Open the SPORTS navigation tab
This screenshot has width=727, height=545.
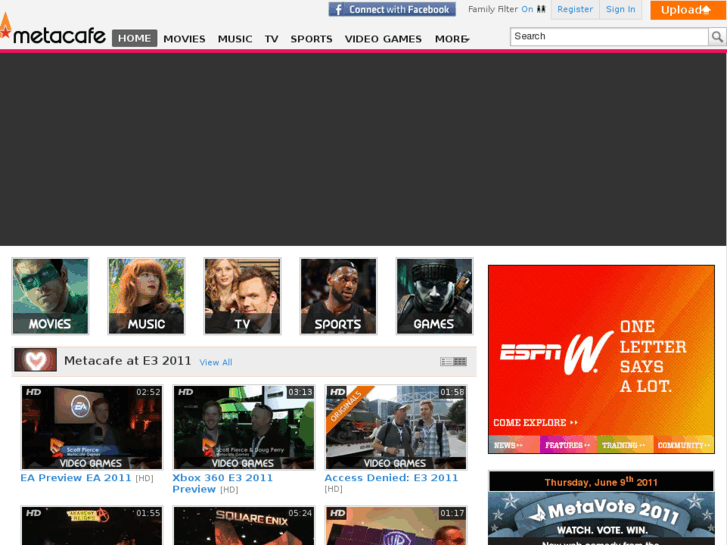click(x=311, y=39)
